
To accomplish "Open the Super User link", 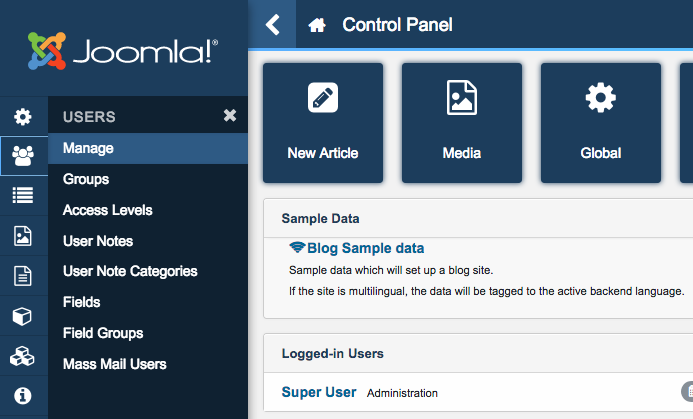I will pyautogui.click(x=319, y=392).
